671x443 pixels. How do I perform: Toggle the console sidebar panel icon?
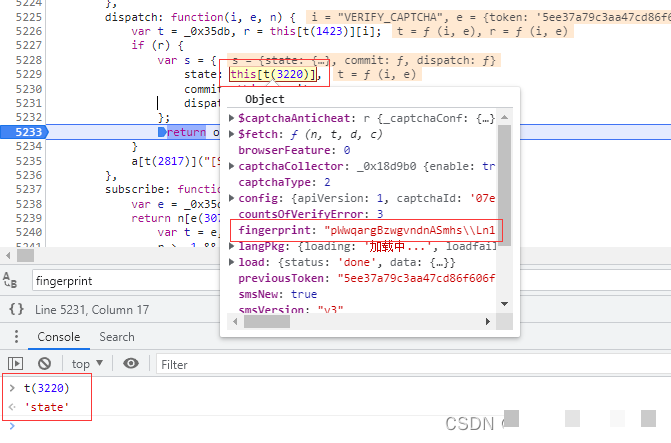click(x=15, y=364)
